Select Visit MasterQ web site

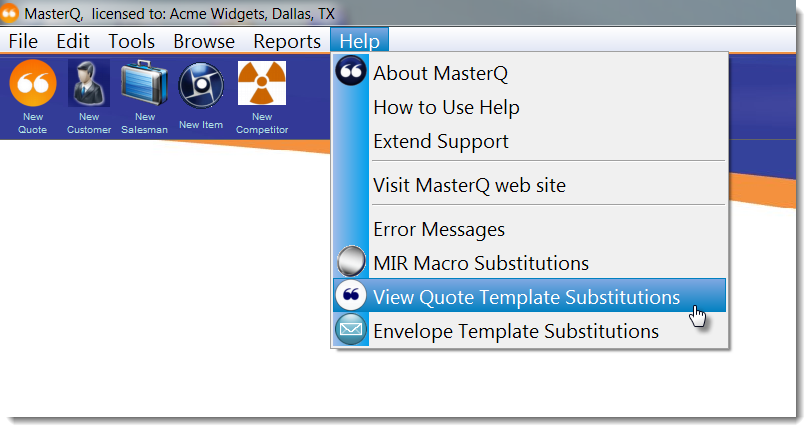pyautogui.click(x=469, y=185)
